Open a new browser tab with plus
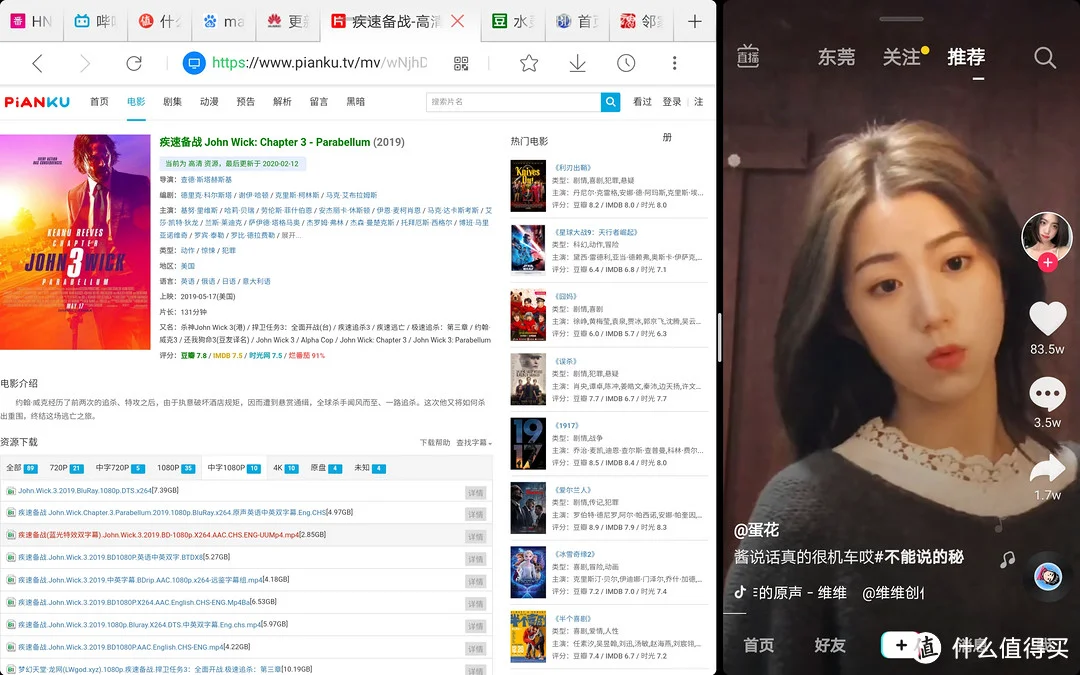1080x675 pixels. 694,21
